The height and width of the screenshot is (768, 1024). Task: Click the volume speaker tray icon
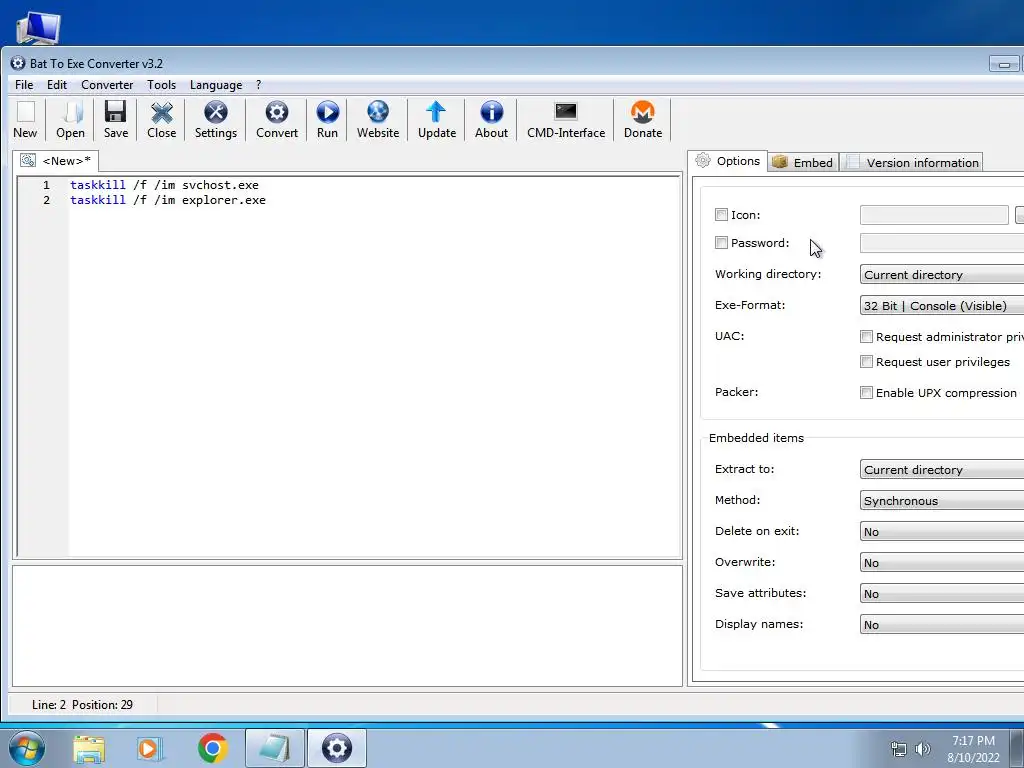923,749
